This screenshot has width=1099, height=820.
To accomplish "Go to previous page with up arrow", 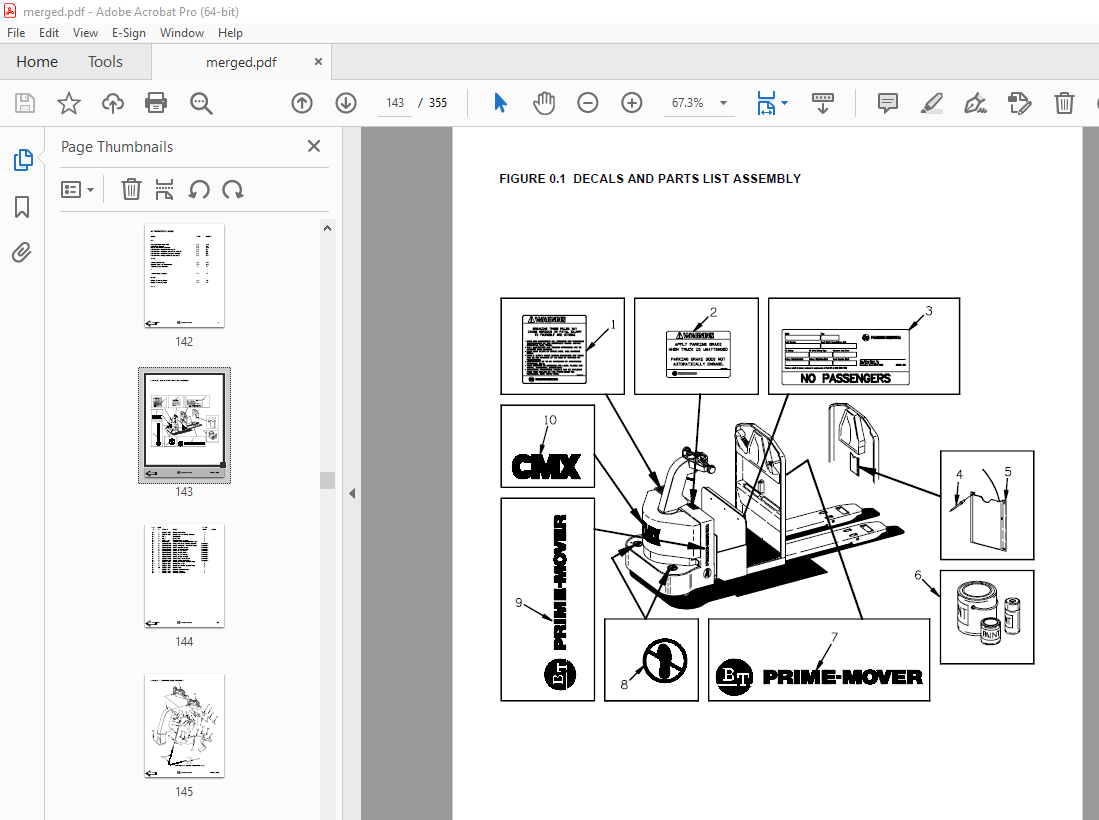I will (x=302, y=103).
